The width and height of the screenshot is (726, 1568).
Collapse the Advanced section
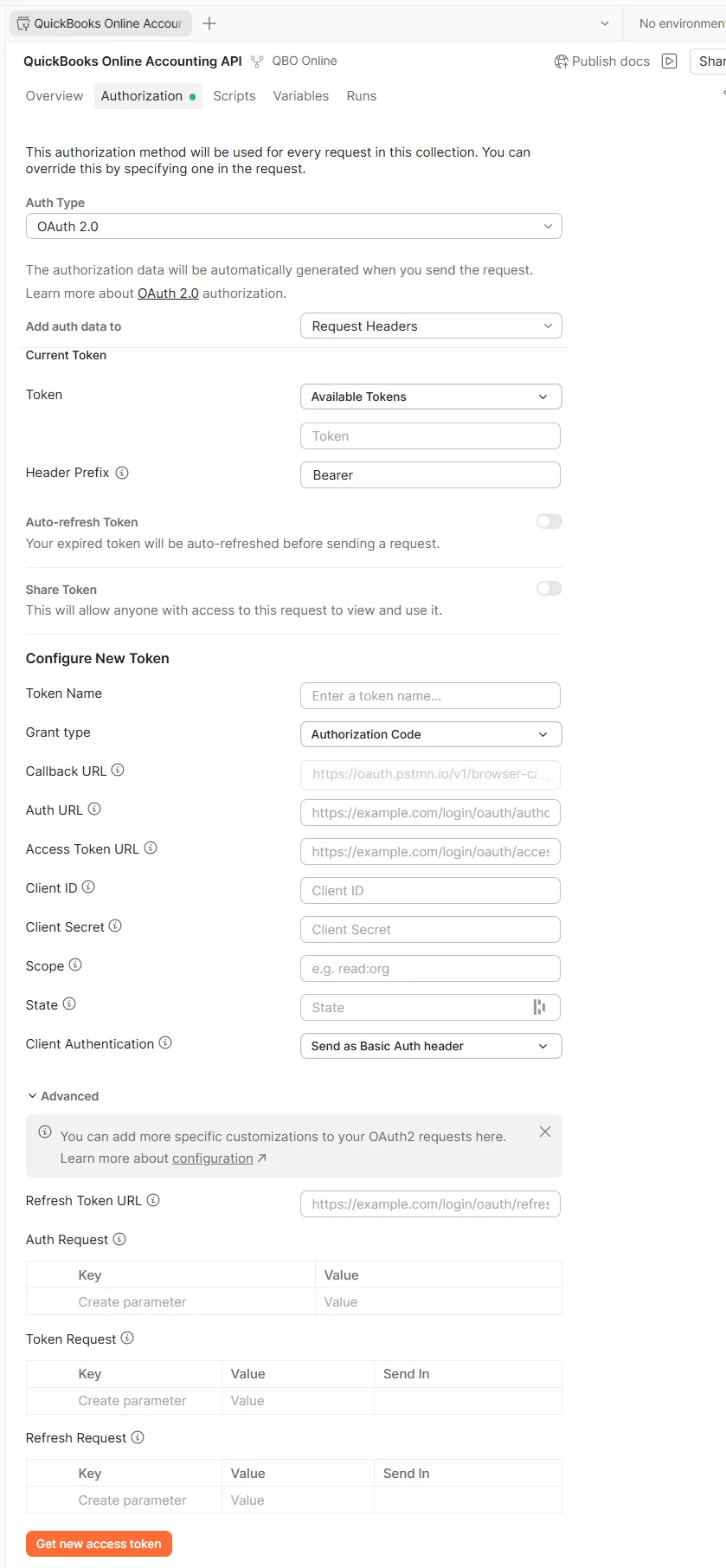[63, 1096]
